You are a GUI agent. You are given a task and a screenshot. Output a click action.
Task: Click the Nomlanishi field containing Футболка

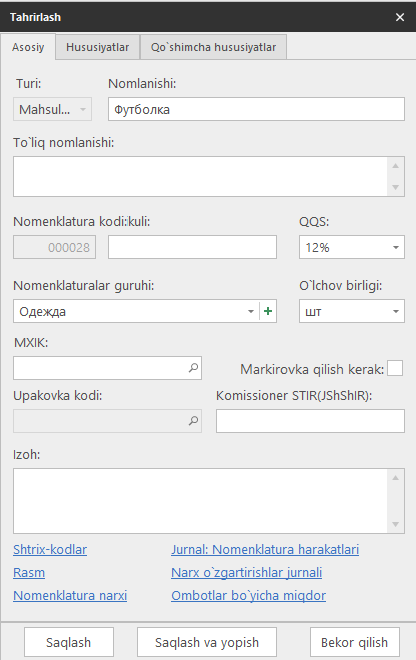point(256,109)
